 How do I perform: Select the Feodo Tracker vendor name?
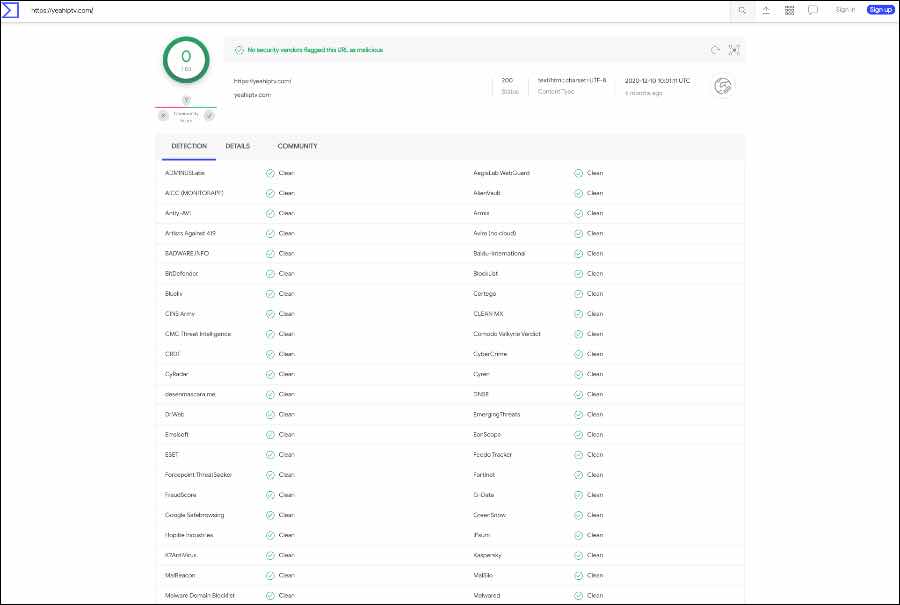point(492,455)
